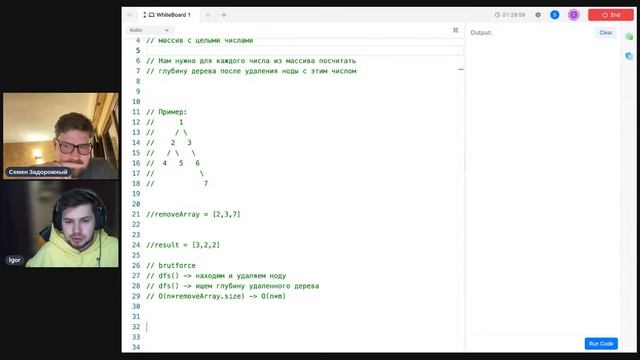Viewport: 640px width, 360px height.
Task: Click the // brutforce comment line
Action: coord(171,265)
